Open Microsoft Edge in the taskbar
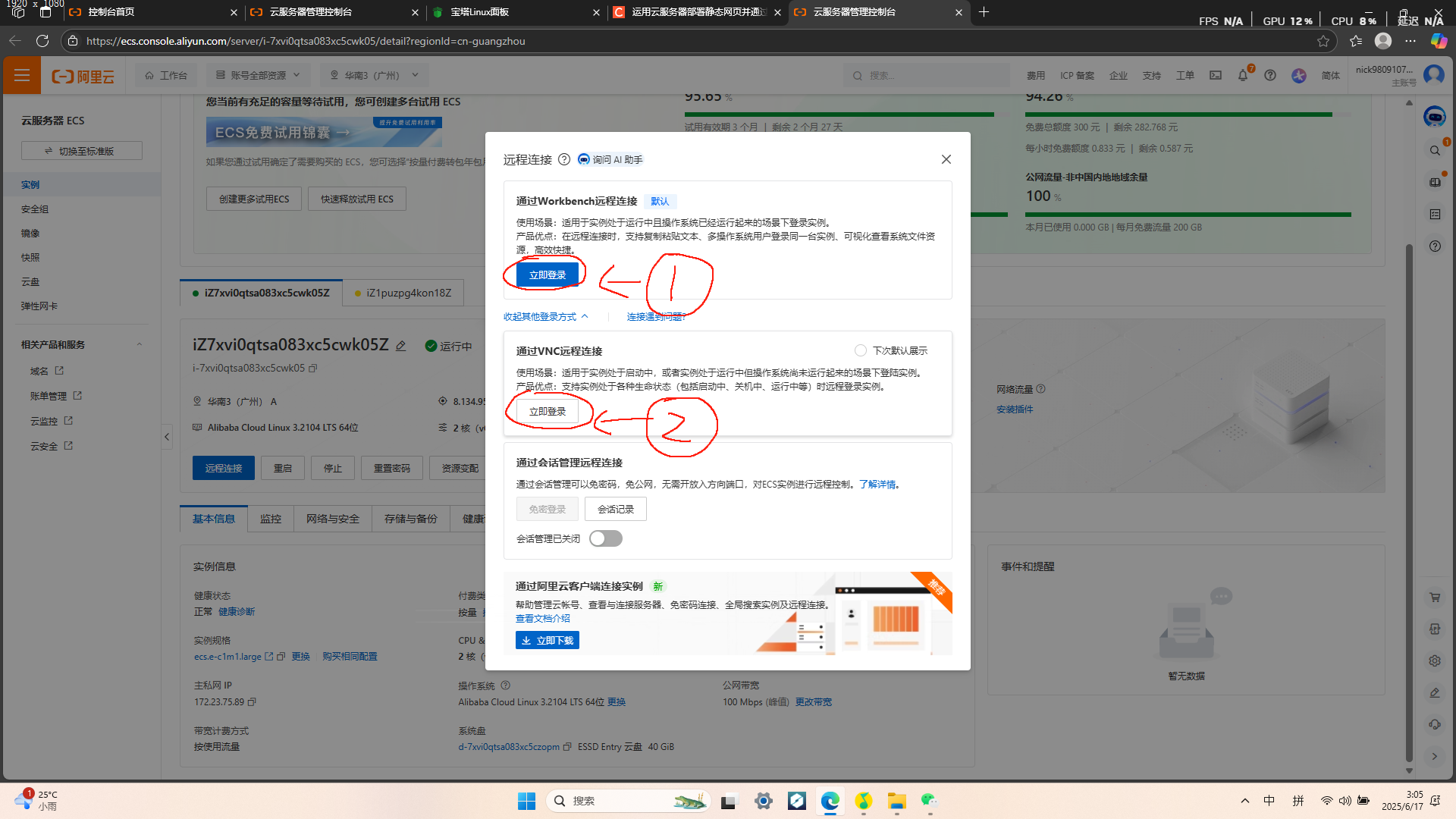This screenshot has width=1456, height=819. [830, 801]
